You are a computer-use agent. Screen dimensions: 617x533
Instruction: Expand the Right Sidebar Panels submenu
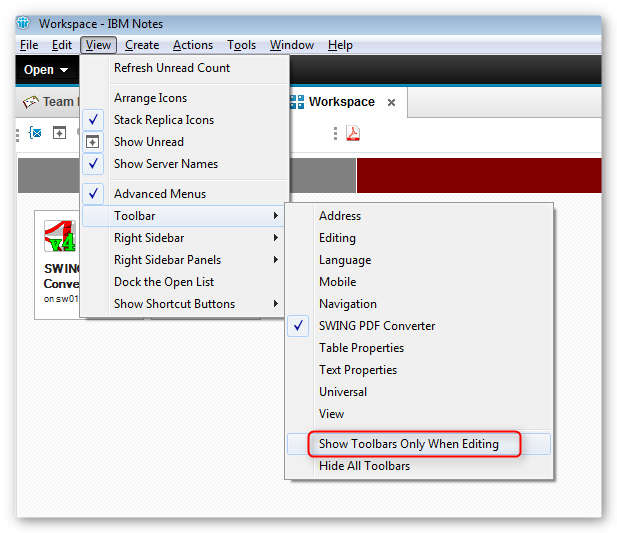(x=183, y=260)
